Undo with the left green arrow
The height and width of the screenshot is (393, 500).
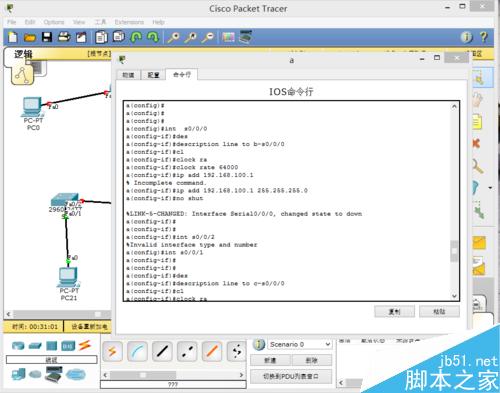tap(136, 37)
